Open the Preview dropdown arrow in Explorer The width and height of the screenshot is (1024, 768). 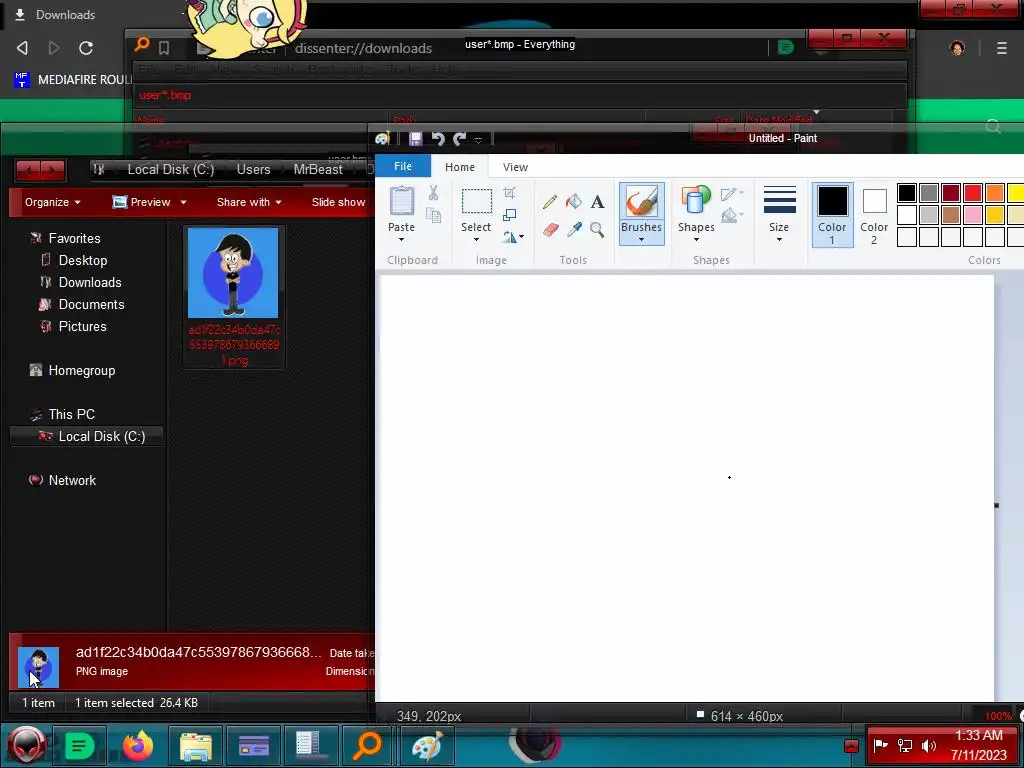point(184,202)
